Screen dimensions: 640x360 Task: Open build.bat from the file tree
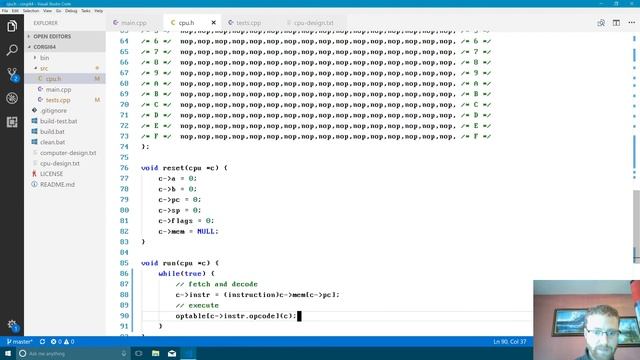(x=65, y=132)
